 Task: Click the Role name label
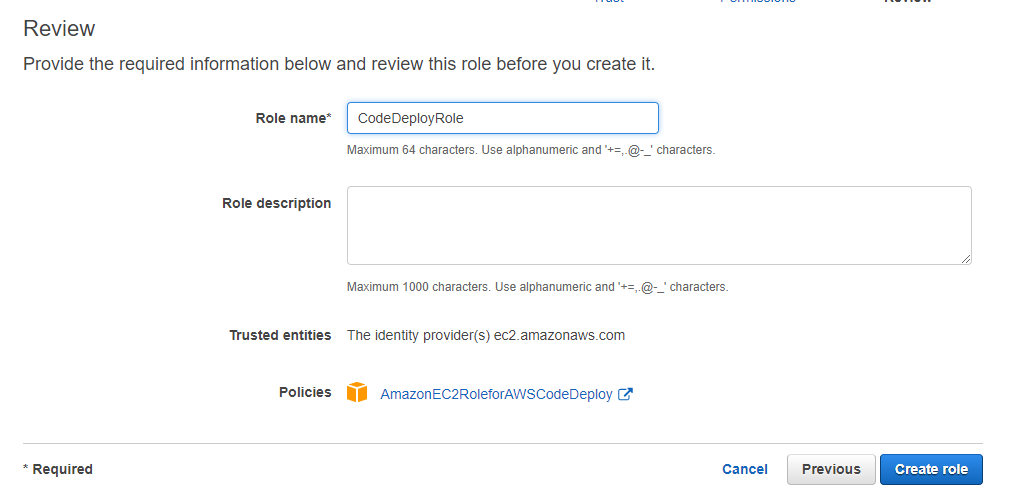293,118
